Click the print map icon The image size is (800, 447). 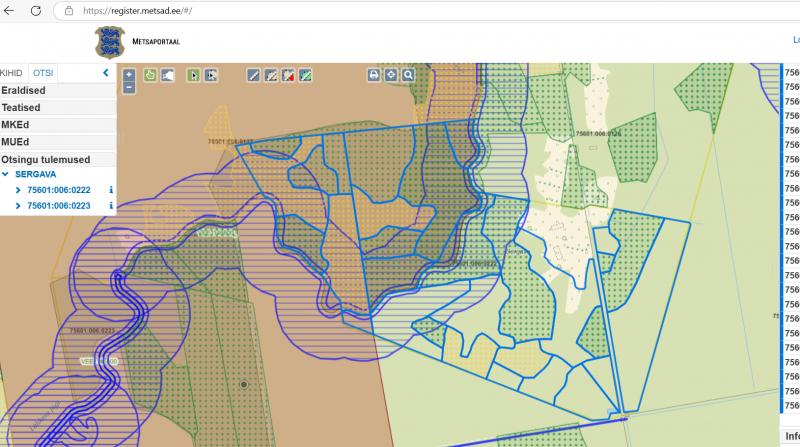[373, 75]
